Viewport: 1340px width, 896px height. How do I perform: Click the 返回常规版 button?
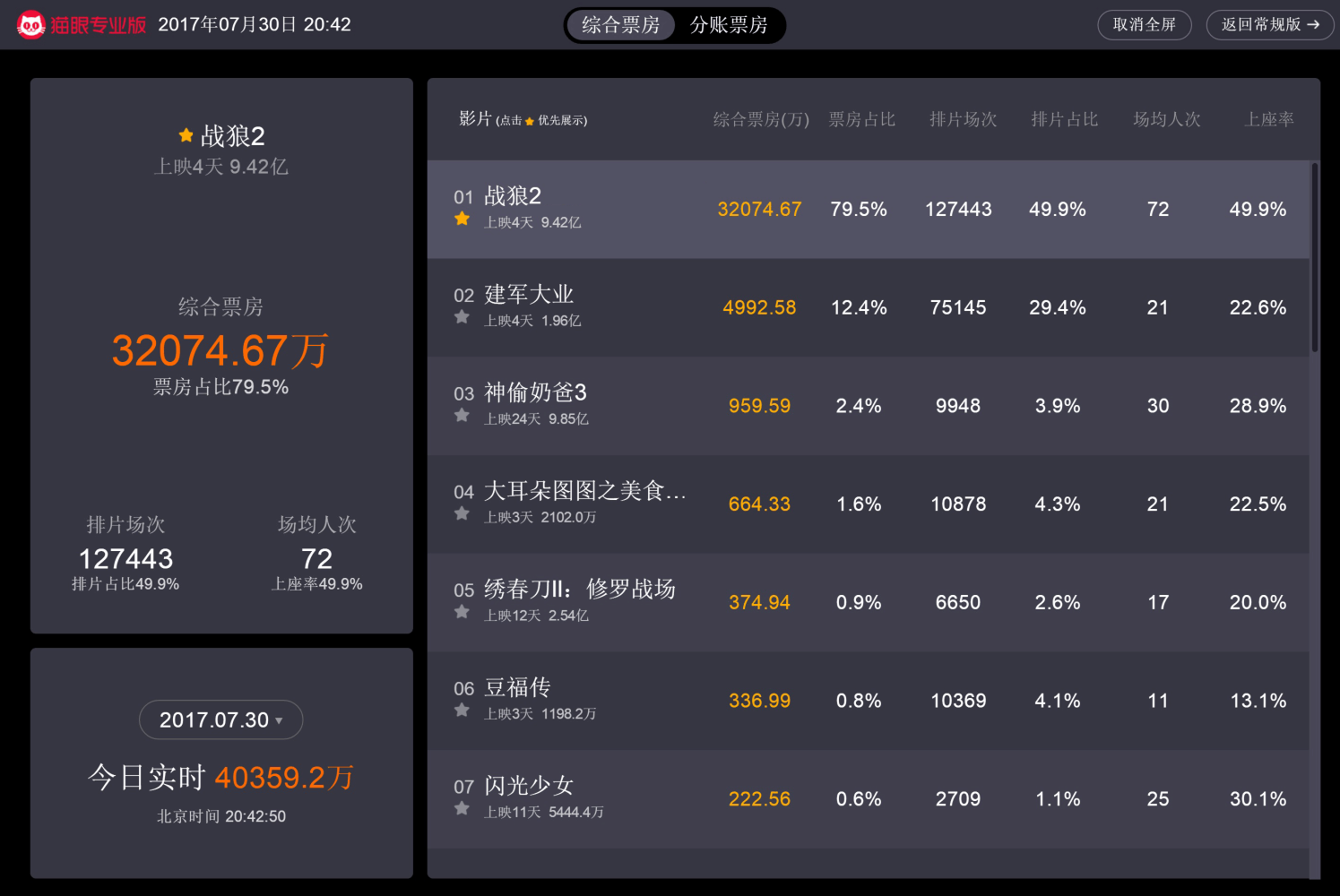click(x=1270, y=25)
